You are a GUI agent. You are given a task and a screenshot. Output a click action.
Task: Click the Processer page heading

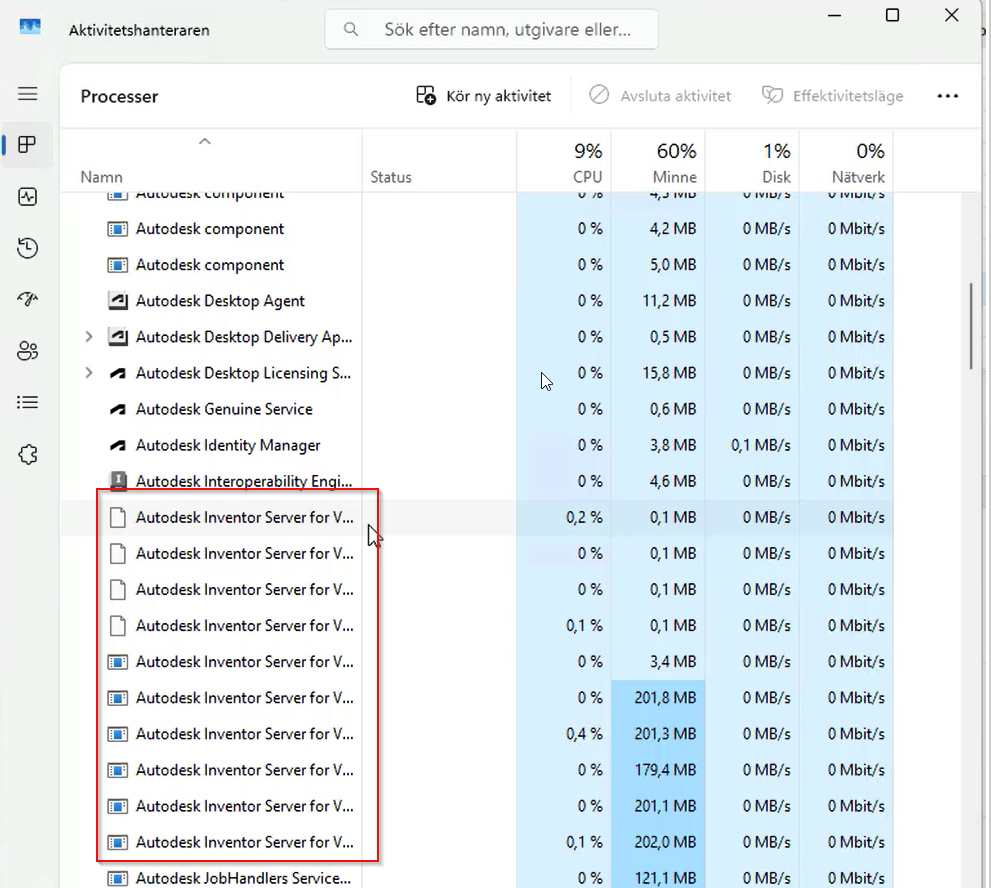coord(119,97)
